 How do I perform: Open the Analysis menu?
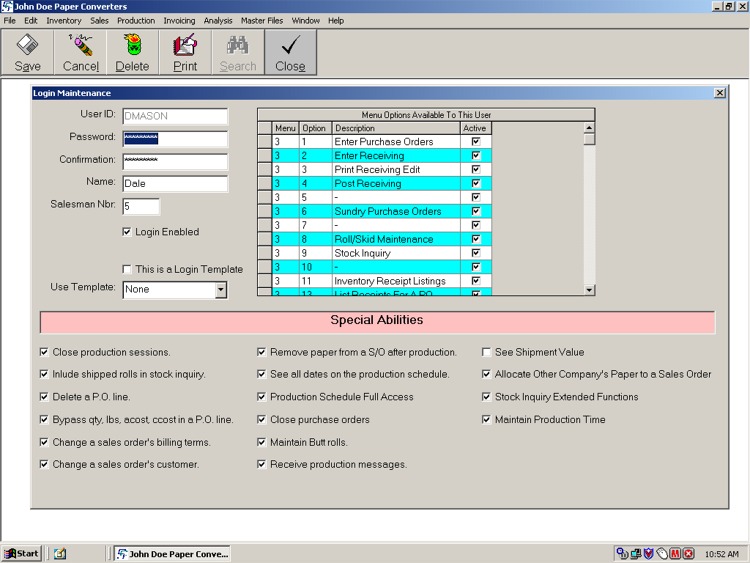218,21
